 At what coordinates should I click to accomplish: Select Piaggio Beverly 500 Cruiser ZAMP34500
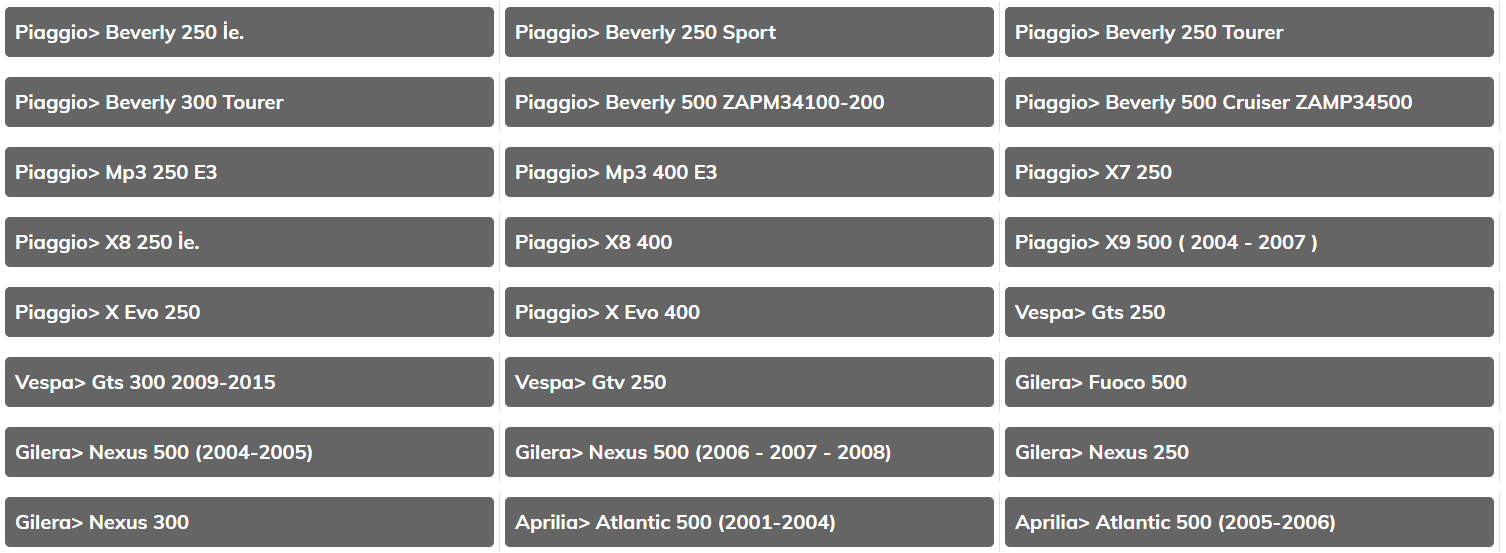[x=1249, y=102]
